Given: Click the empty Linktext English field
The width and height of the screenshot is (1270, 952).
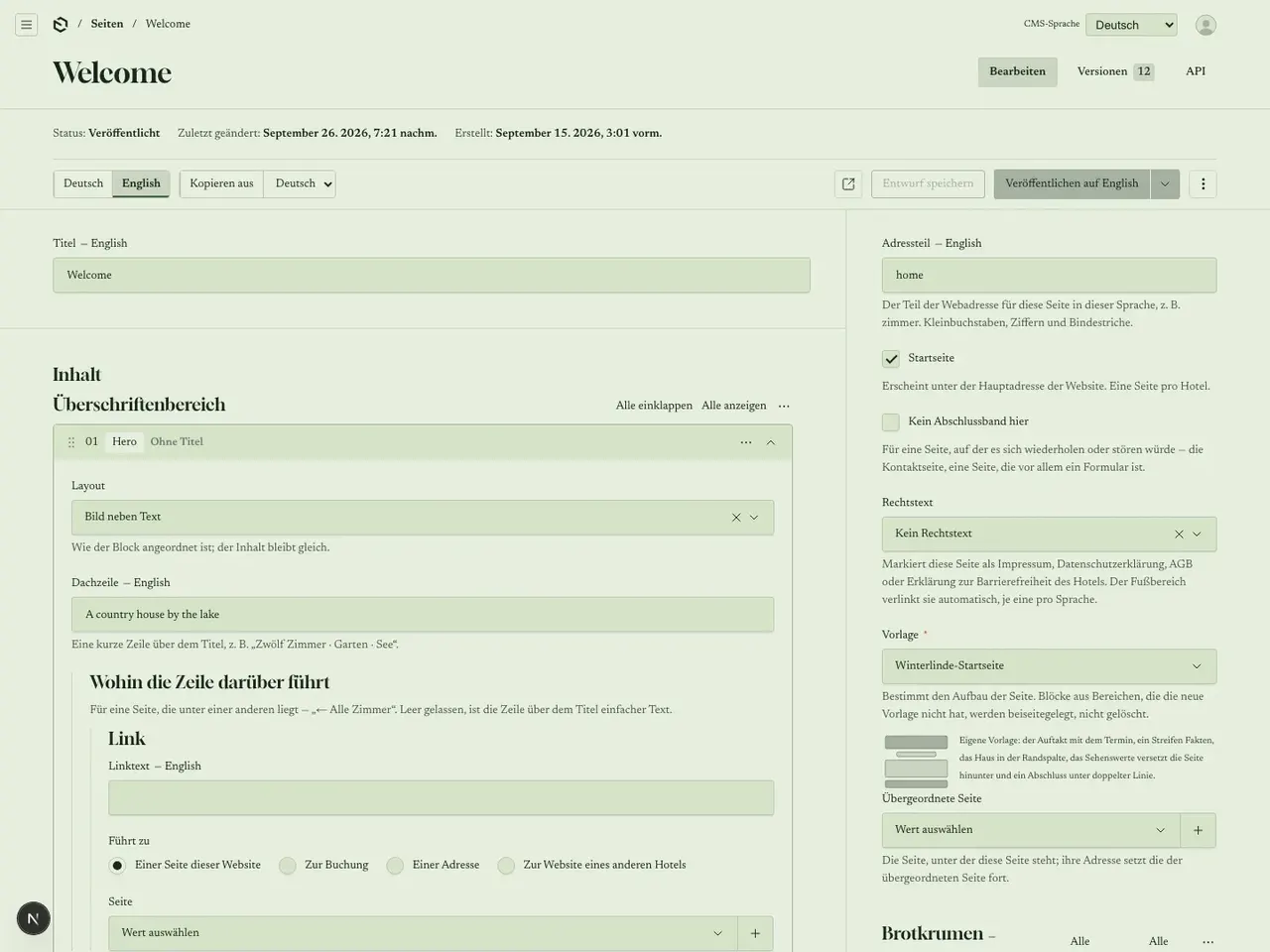Looking at the screenshot, I should [441, 798].
